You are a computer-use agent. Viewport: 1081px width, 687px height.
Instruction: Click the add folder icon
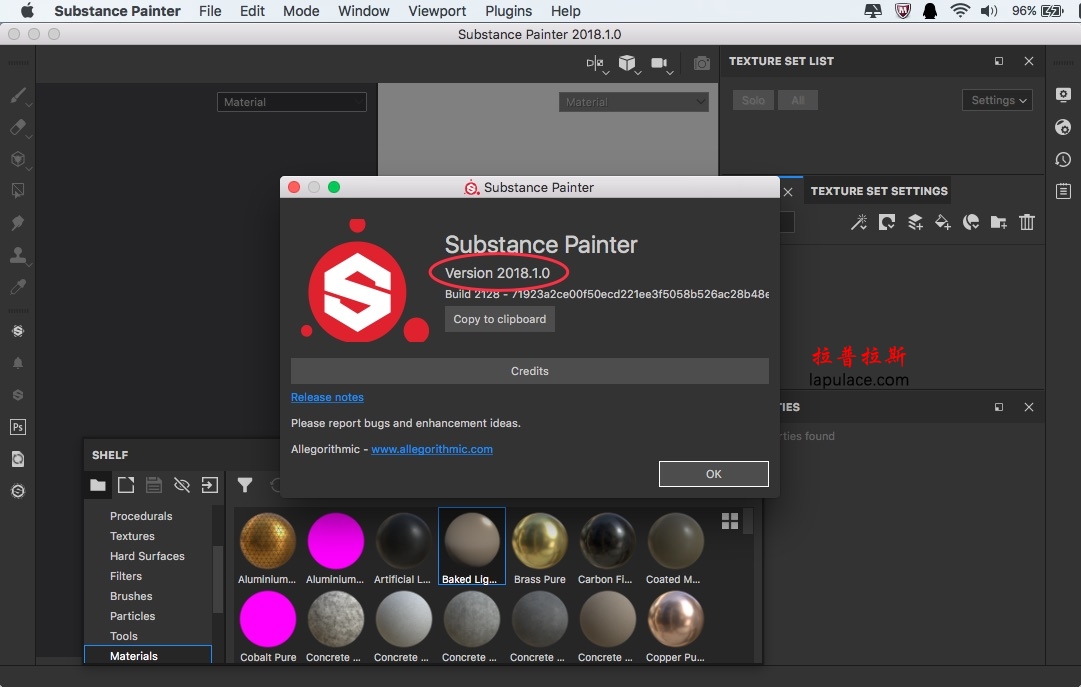[x=998, y=222]
